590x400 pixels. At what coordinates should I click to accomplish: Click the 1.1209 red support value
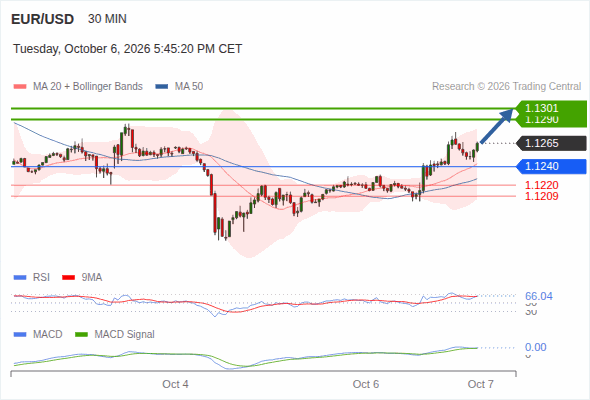[541, 196]
